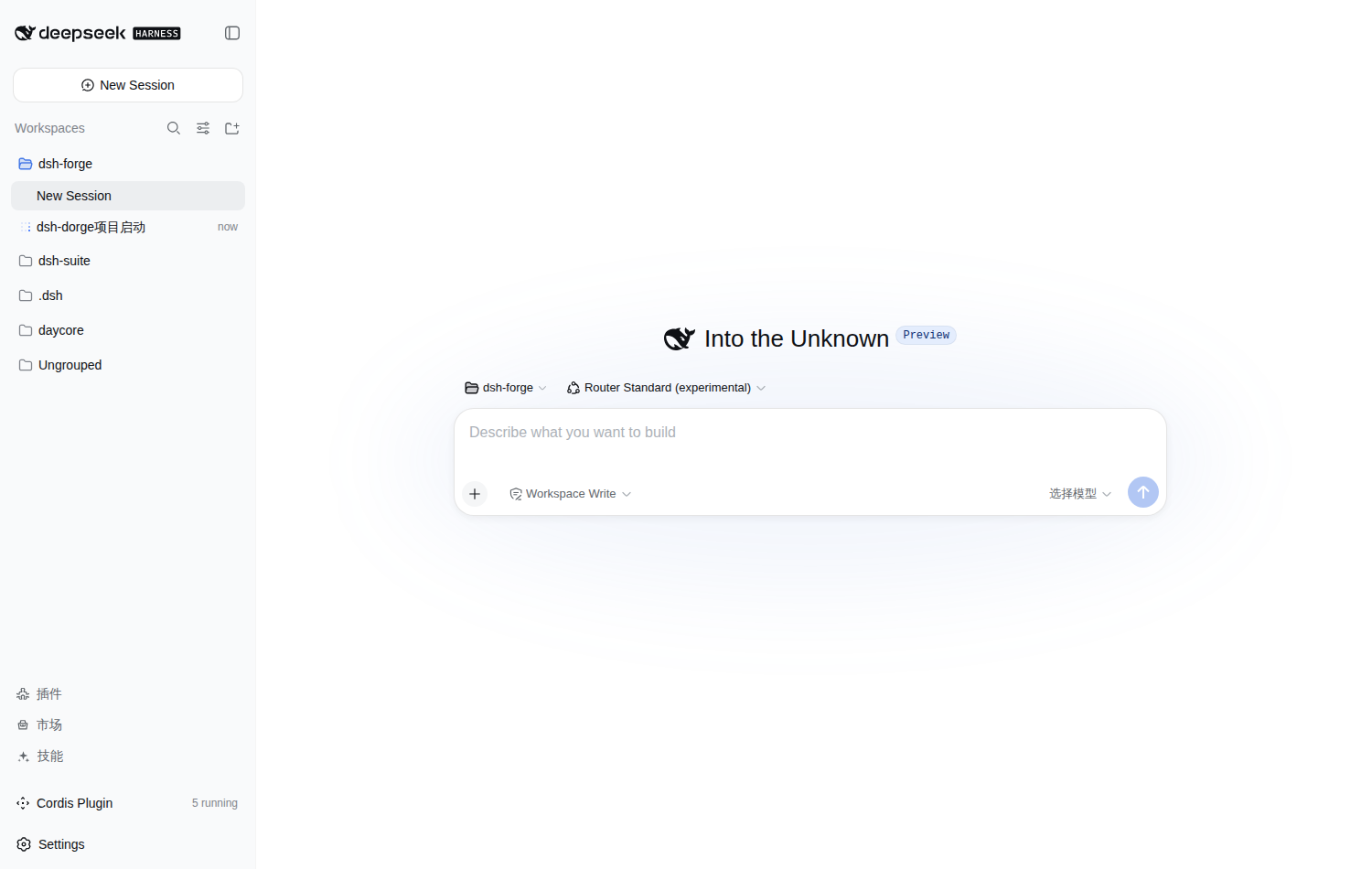Click the Cordis Plugin icon
The height and width of the screenshot is (869, 1372).
coord(23,803)
